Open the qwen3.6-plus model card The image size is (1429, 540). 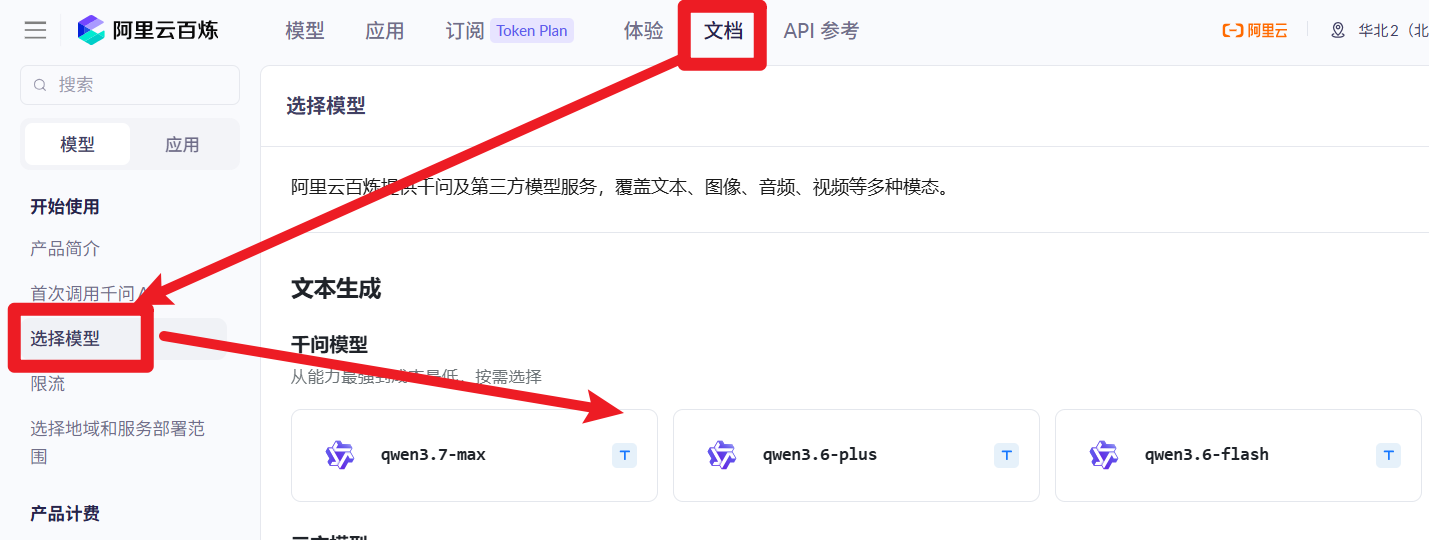(x=856, y=455)
